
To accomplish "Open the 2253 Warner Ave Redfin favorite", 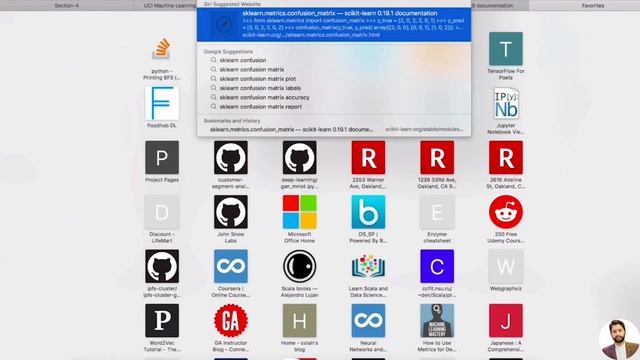I will point(368,158).
